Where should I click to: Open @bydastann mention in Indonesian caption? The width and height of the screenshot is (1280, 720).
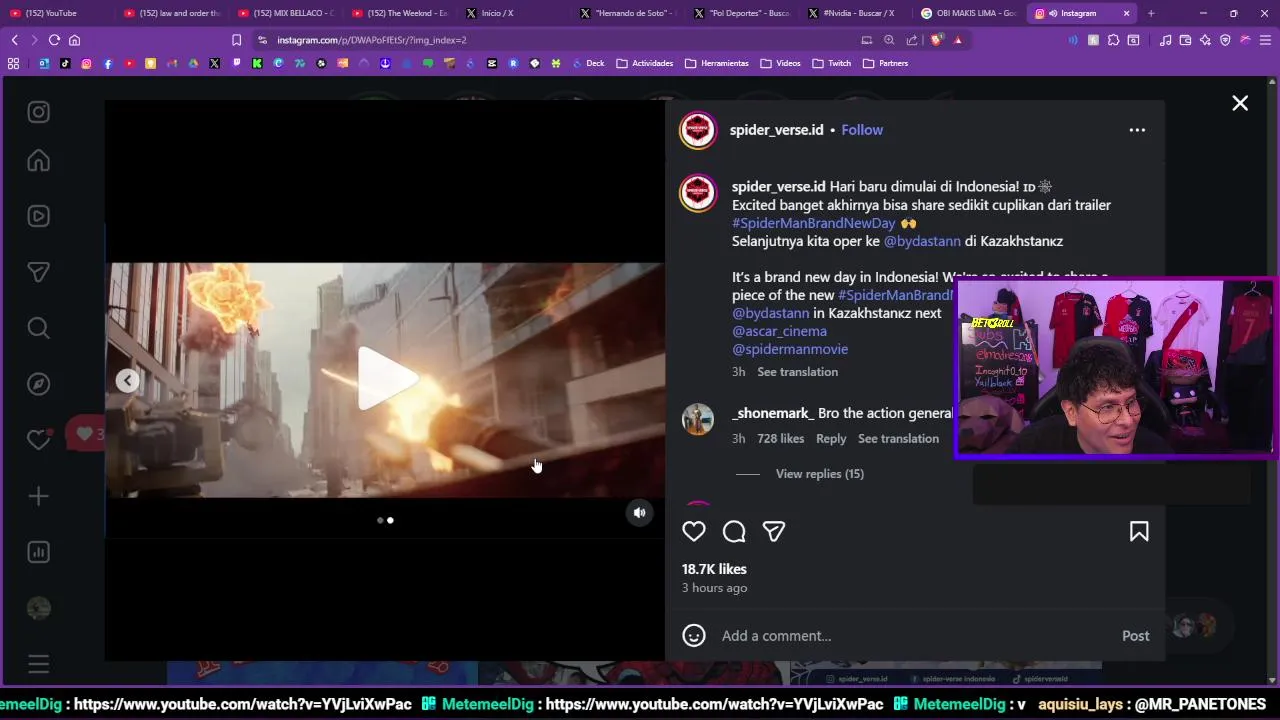coord(922,241)
